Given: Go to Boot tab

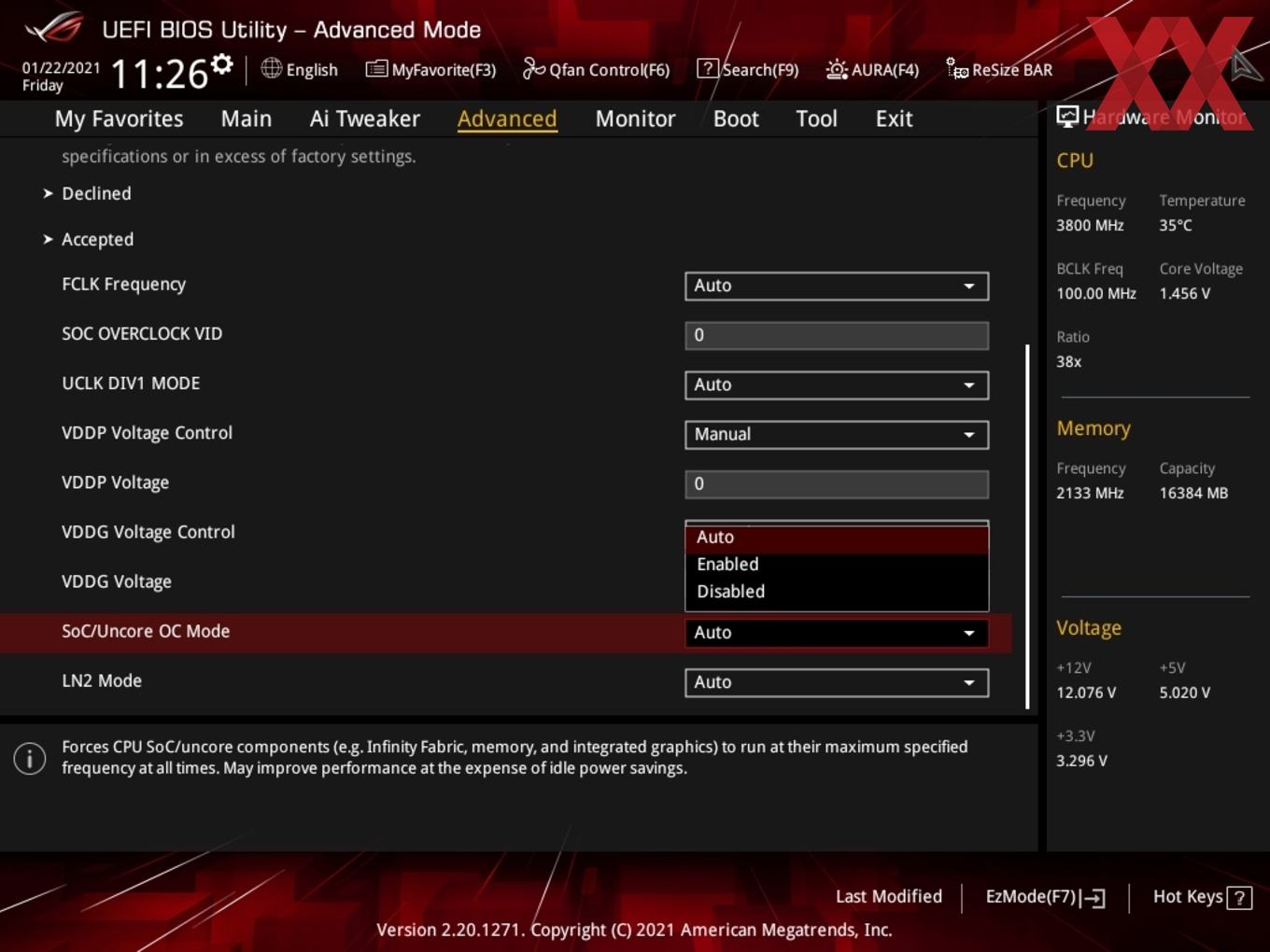Looking at the screenshot, I should pos(736,119).
